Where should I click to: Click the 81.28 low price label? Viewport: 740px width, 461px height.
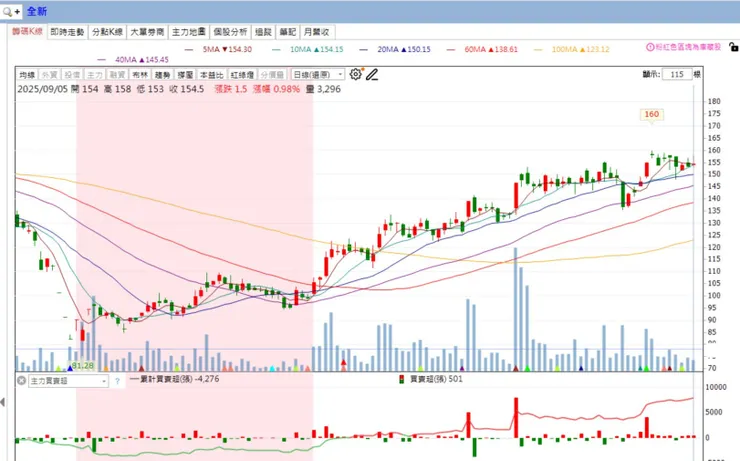coord(83,366)
